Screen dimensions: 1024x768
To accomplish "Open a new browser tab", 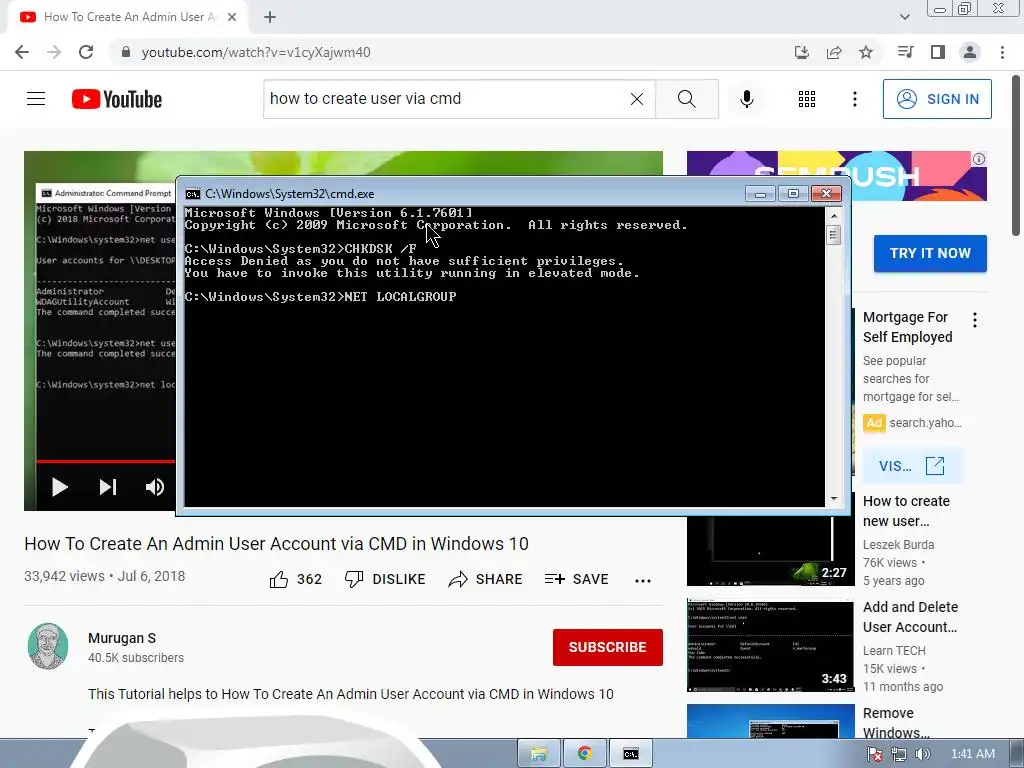I will coord(270,18).
